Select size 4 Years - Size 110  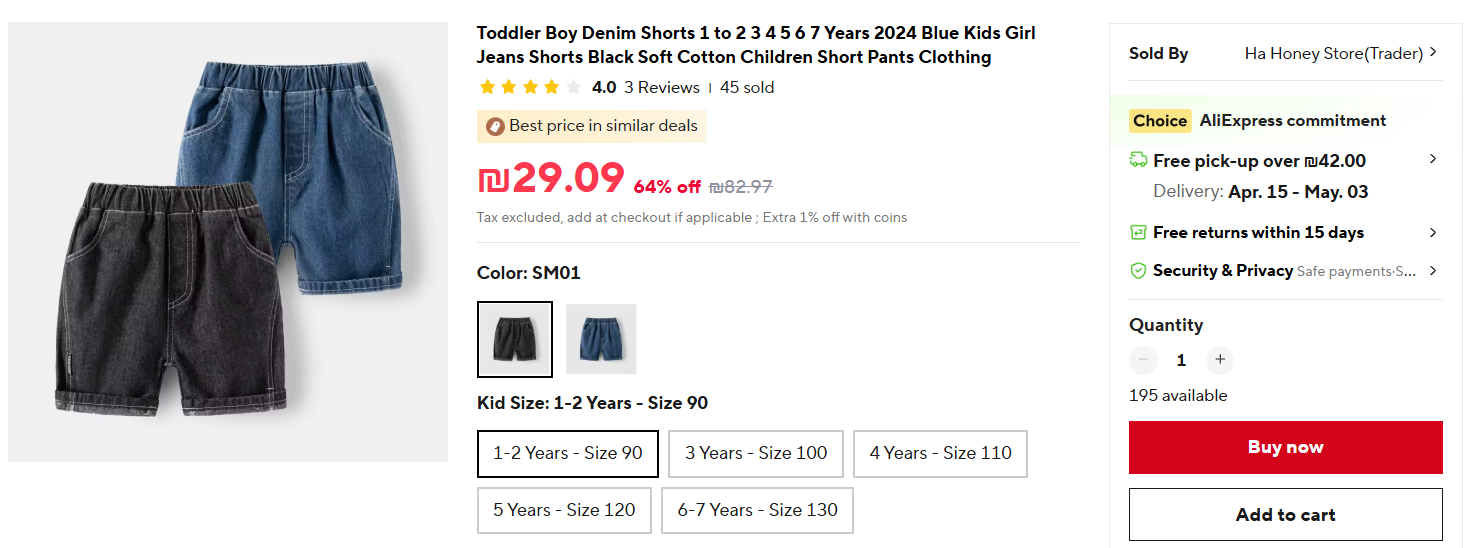(x=940, y=453)
